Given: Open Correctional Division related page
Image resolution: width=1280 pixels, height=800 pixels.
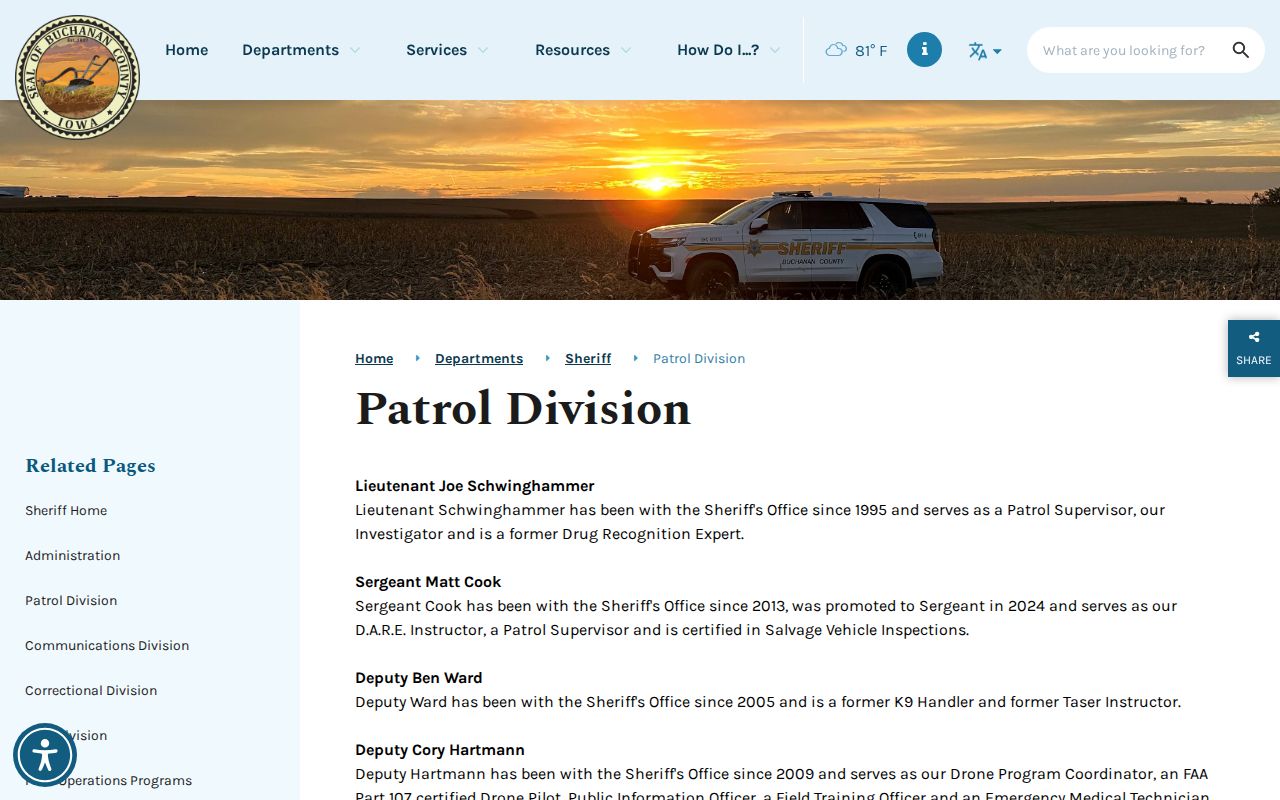Looking at the screenshot, I should click(x=91, y=690).
